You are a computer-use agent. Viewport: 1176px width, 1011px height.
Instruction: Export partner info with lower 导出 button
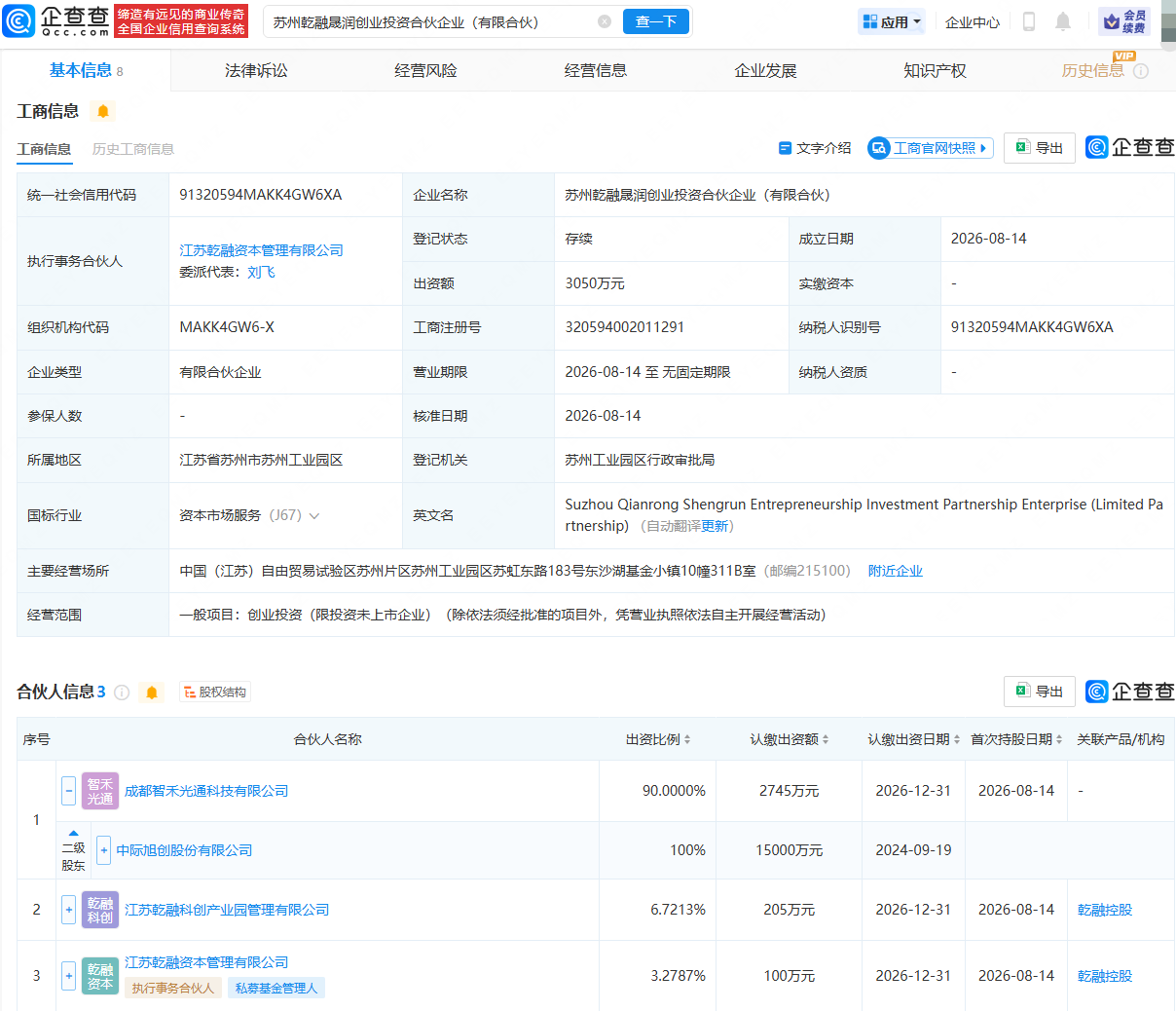tap(1040, 692)
